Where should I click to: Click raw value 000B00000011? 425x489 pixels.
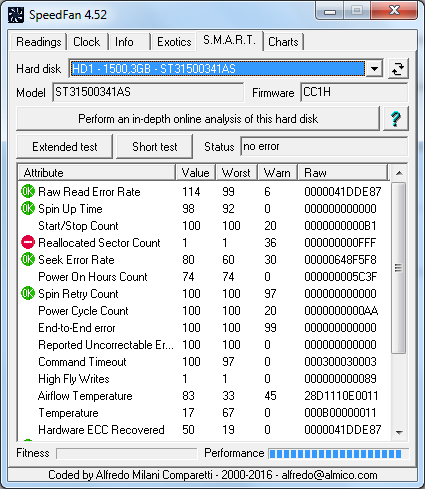(340, 413)
